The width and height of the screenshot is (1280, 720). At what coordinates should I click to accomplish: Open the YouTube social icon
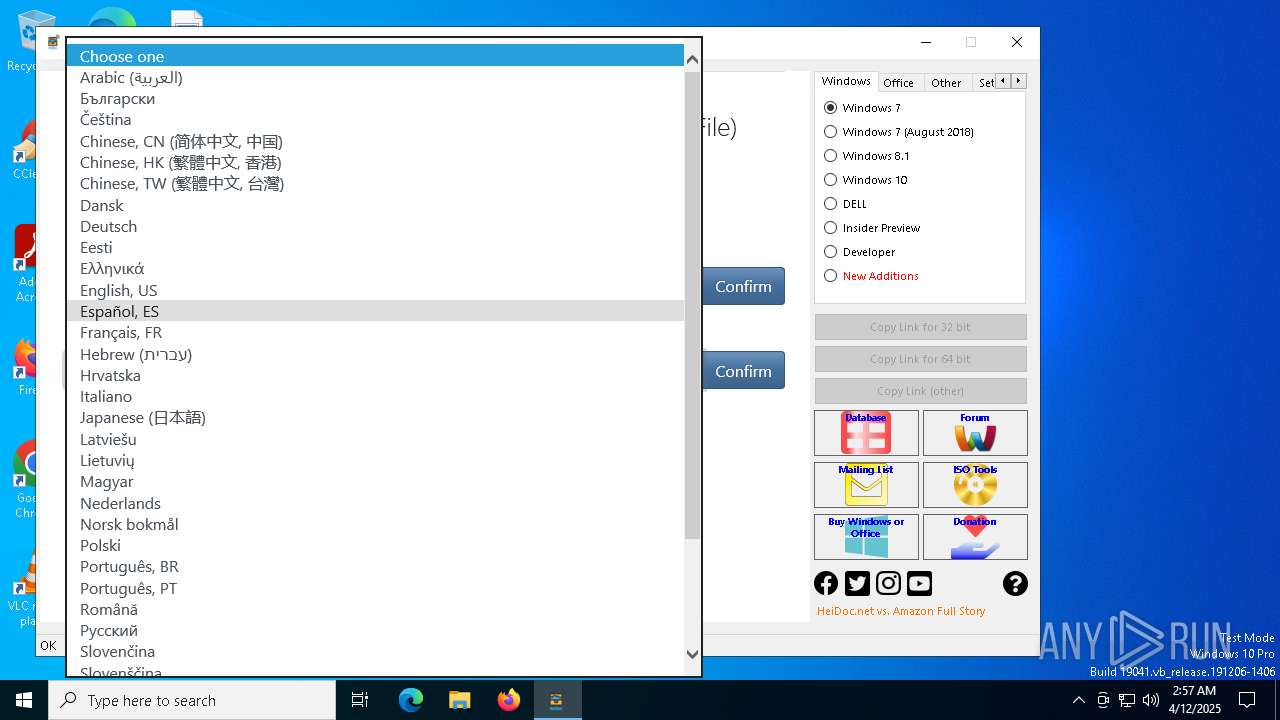(919, 583)
